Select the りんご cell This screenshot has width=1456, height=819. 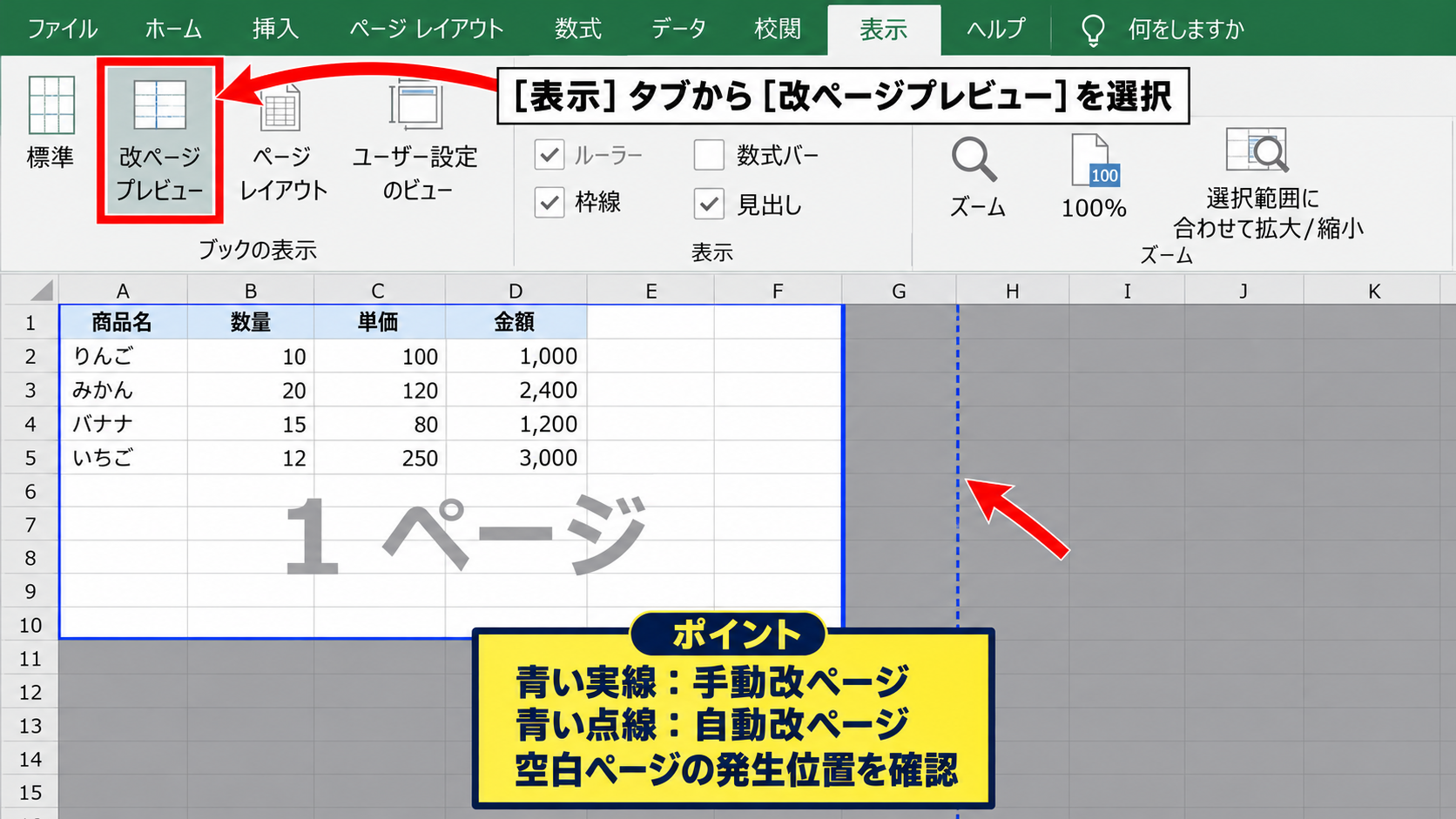tap(123, 356)
